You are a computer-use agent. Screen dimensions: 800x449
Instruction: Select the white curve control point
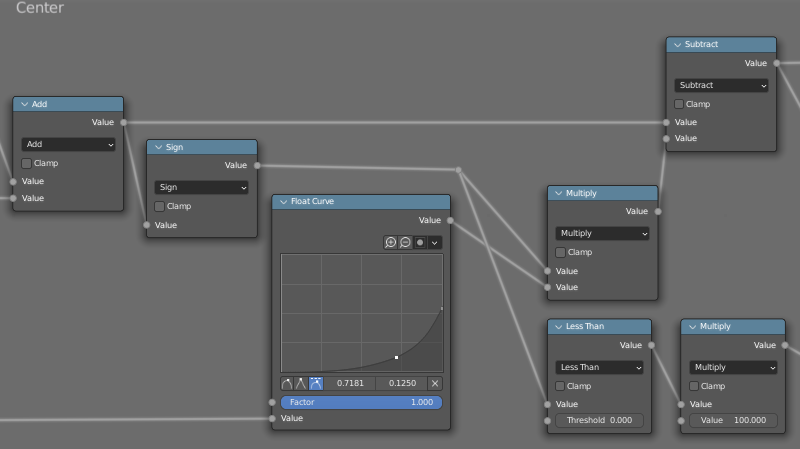pyautogui.click(x=397, y=357)
